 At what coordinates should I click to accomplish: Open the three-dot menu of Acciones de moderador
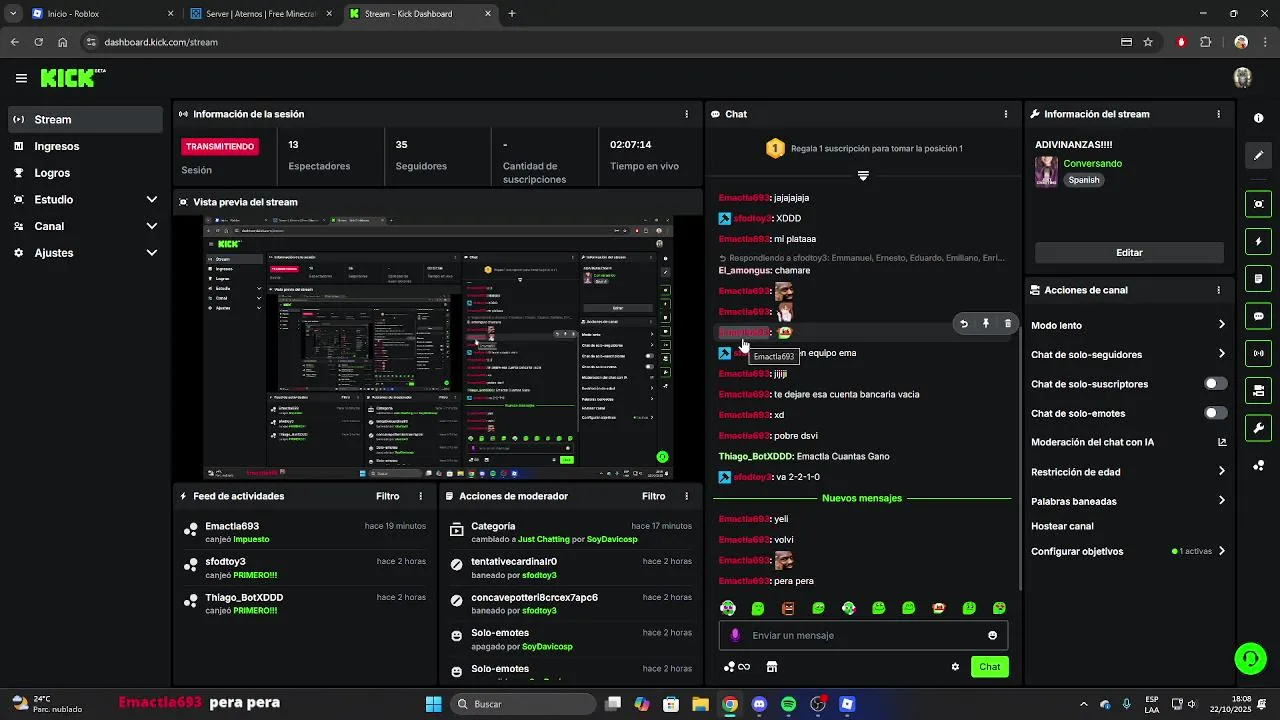[x=686, y=496]
